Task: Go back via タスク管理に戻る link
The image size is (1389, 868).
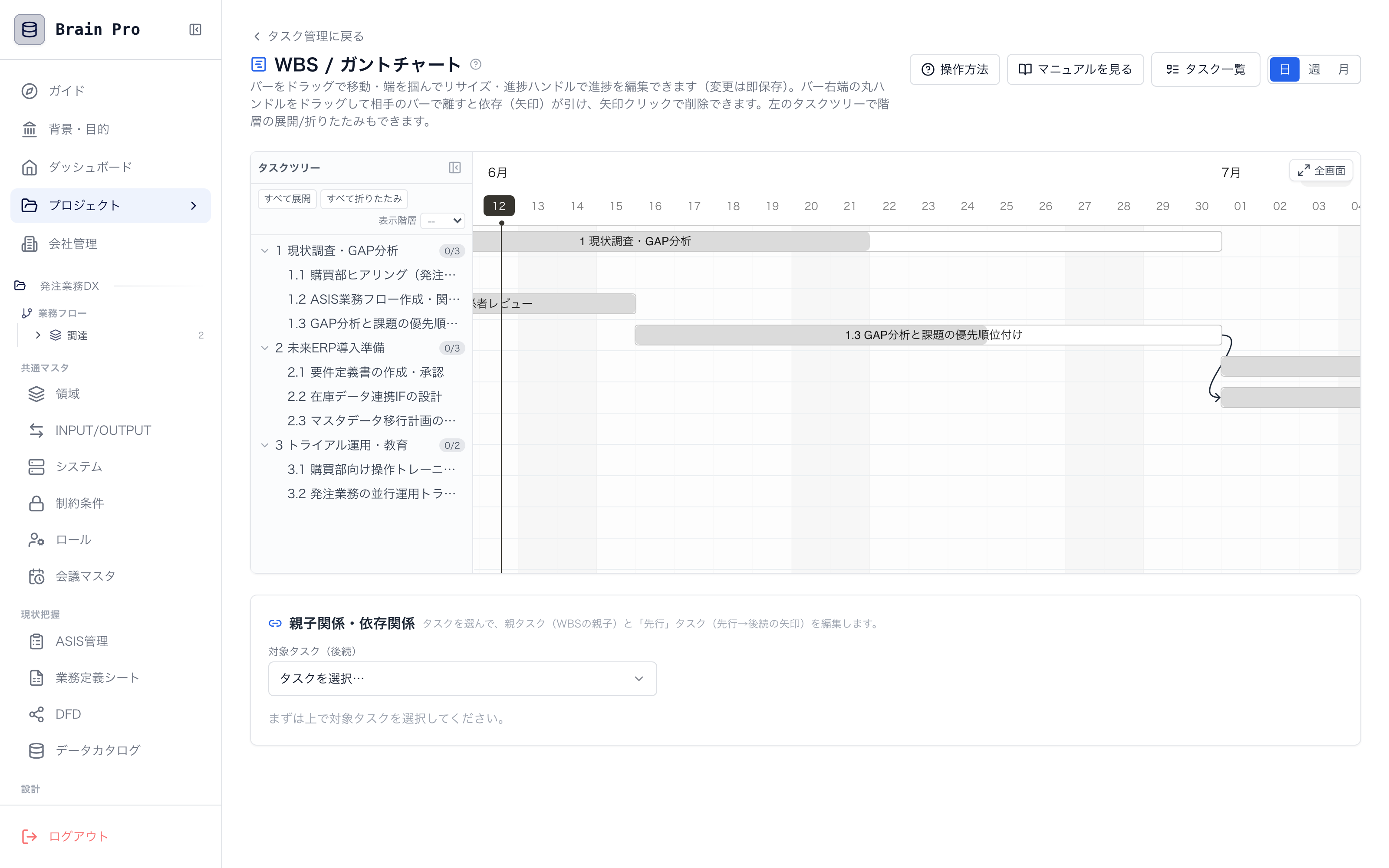Action: point(308,36)
